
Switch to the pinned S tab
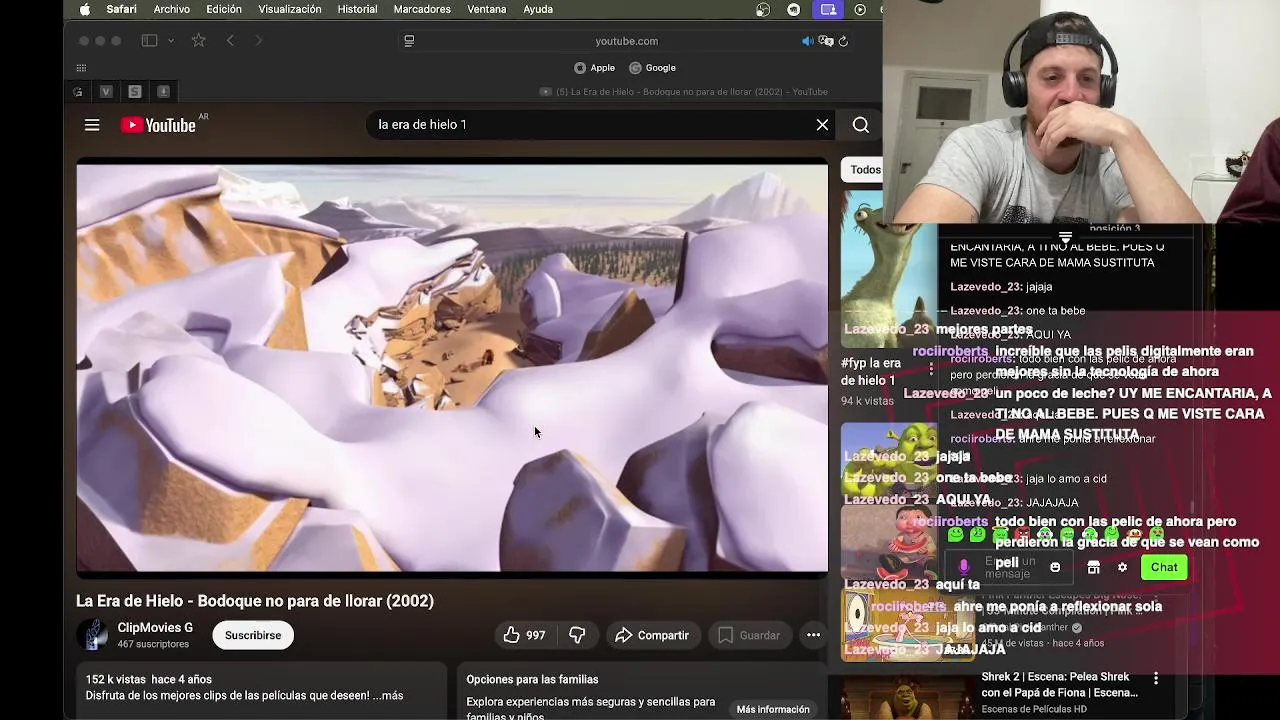pyautogui.click(x=135, y=92)
